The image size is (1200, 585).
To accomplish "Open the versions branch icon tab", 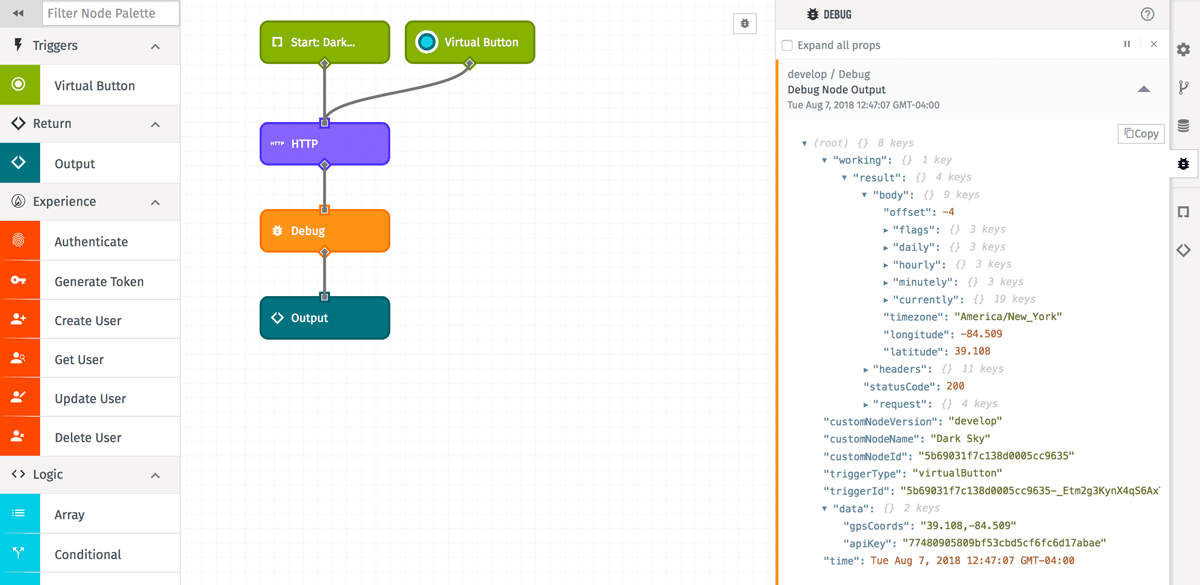I will 1183,88.
